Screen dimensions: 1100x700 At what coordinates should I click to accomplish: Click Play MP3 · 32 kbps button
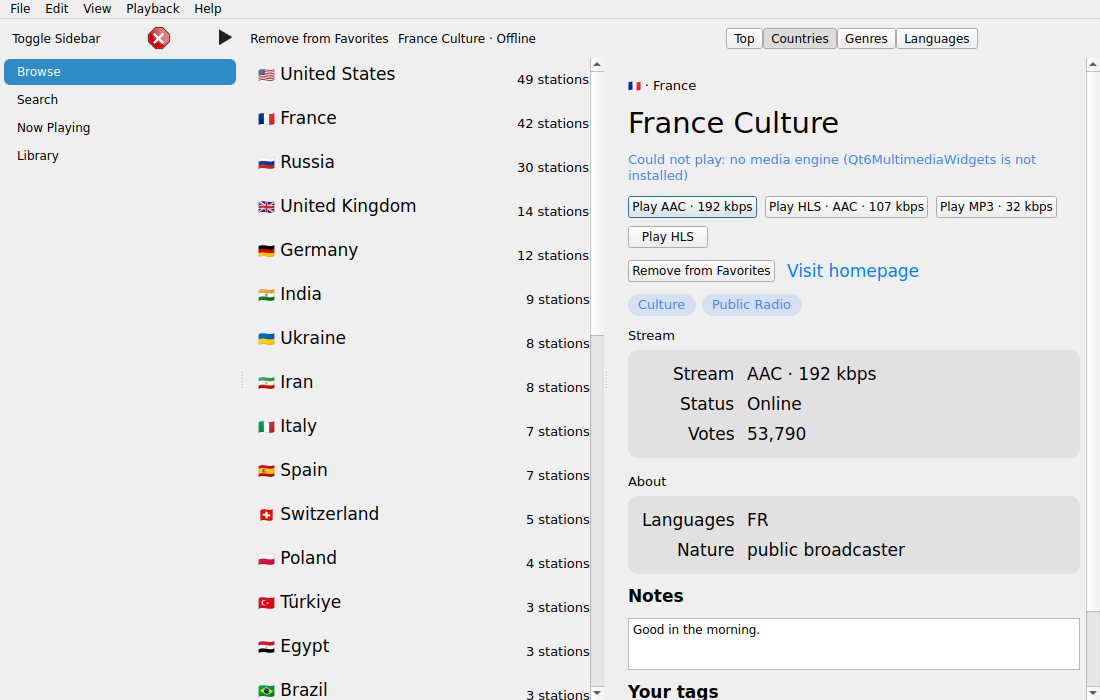(x=996, y=207)
